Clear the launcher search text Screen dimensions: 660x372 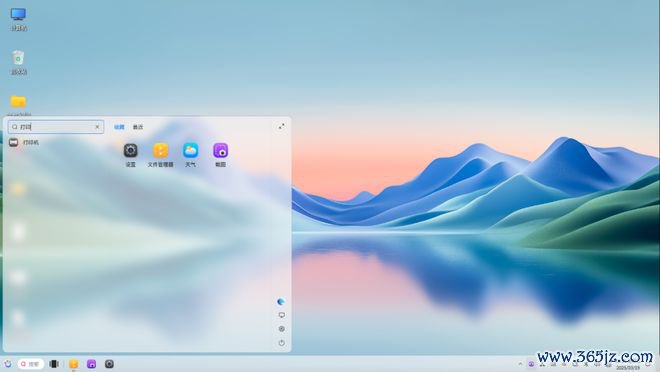click(97, 127)
